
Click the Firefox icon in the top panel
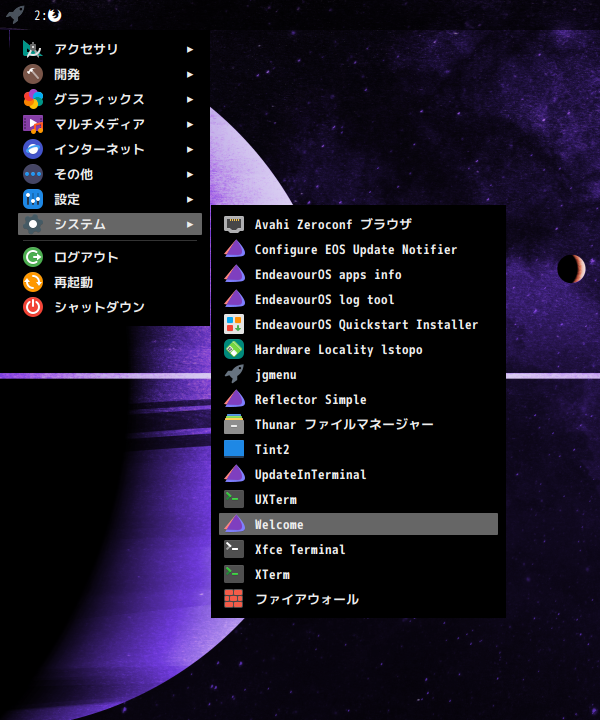coord(55,15)
